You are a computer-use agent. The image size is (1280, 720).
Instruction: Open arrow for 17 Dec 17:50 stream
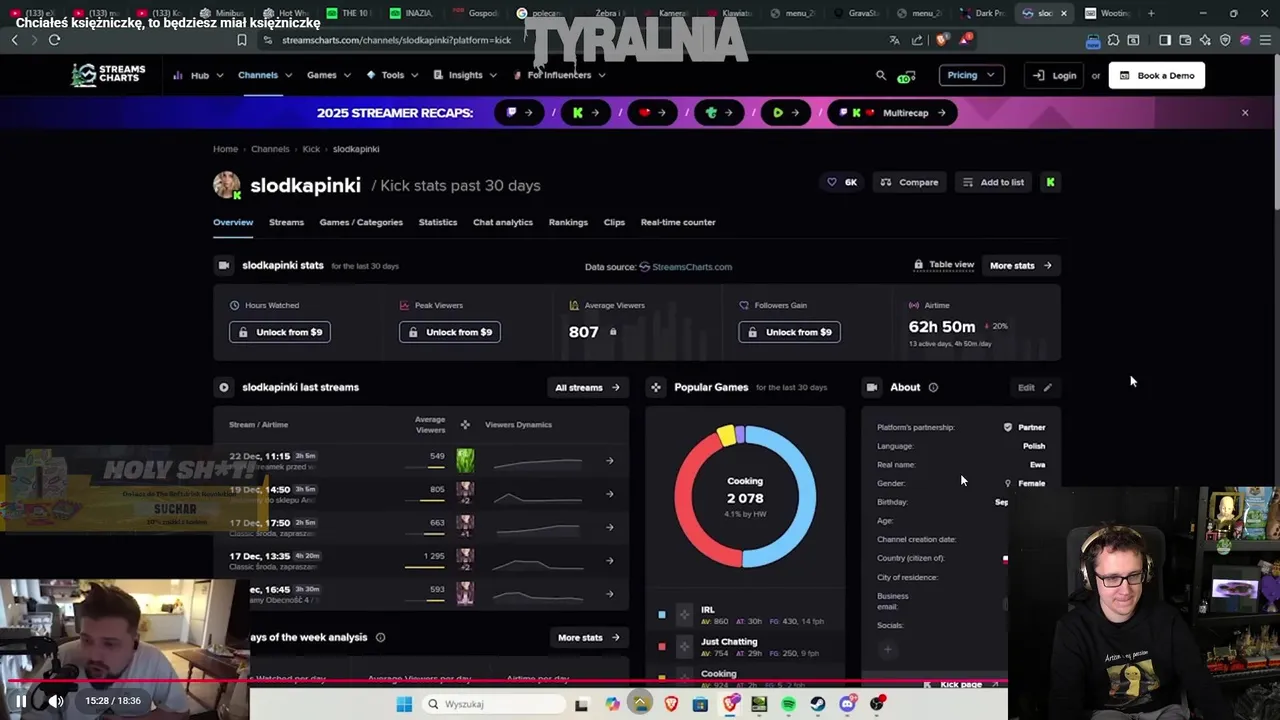[610, 527]
